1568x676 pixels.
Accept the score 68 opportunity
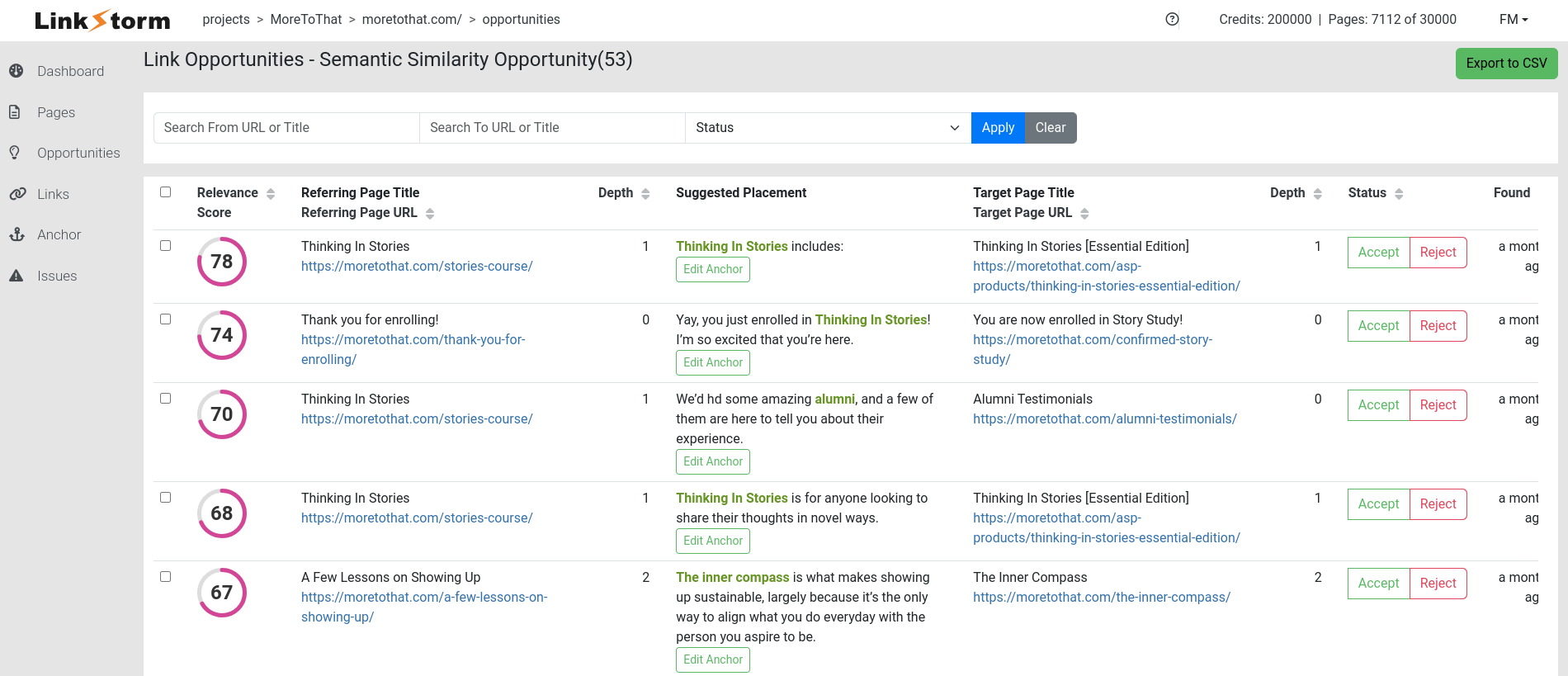(x=1378, y=504)
